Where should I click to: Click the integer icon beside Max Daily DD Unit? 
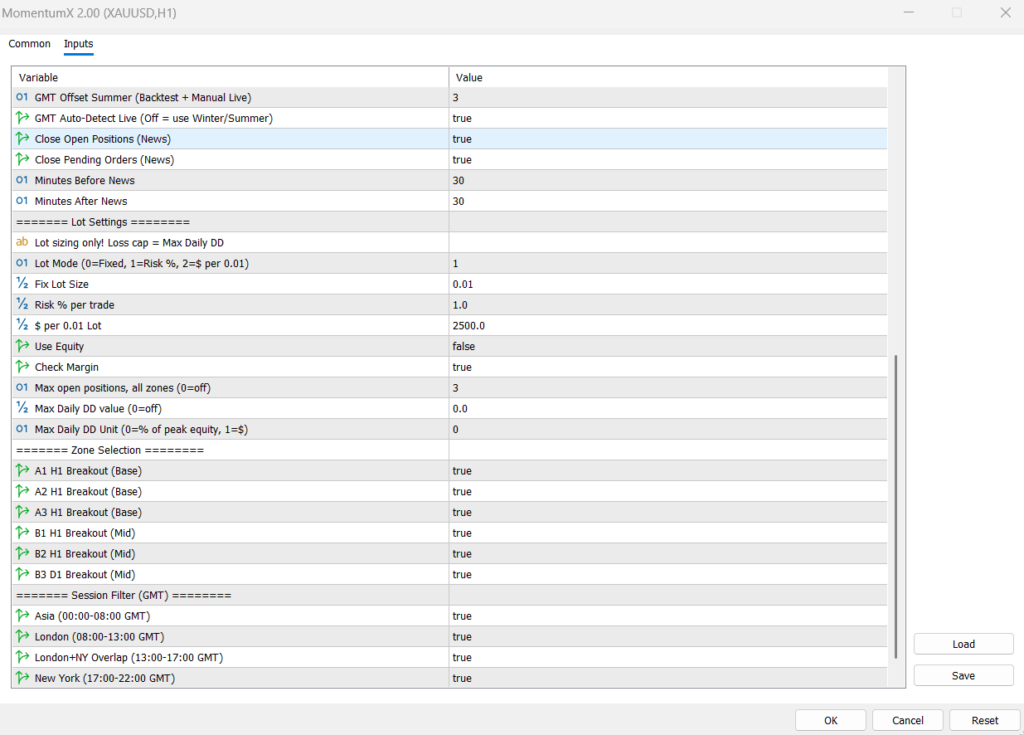pos(22,429)
